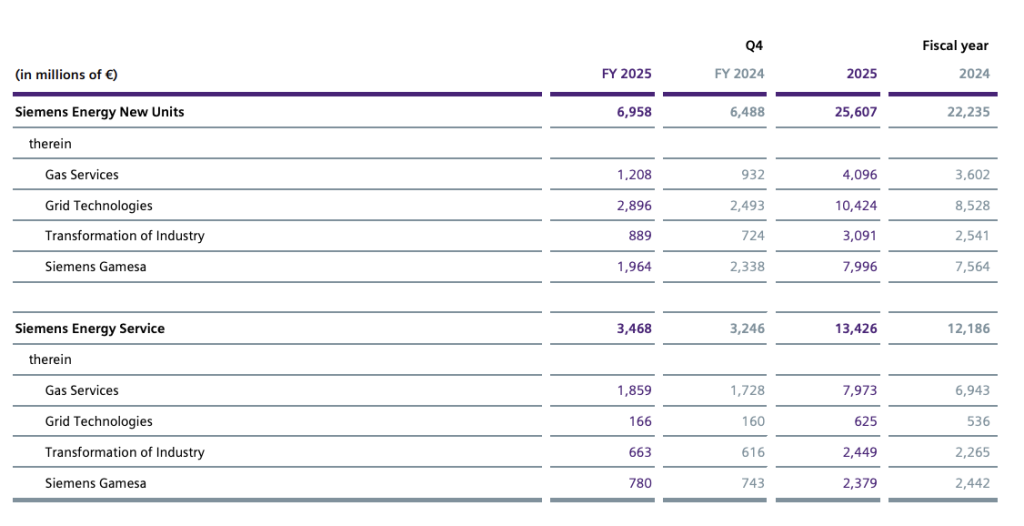The width and height of the screenshot is (1024, 526).
Task: Select the 2,442 Siemens Gamesa 2024 cell
Action: tap(972, 484)
